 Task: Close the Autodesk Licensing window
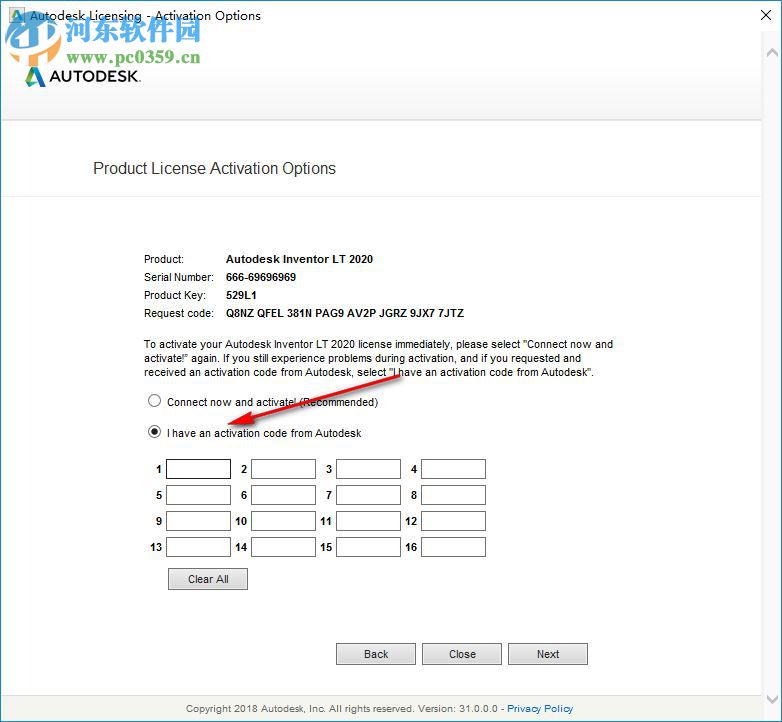[x=766, y=15]
